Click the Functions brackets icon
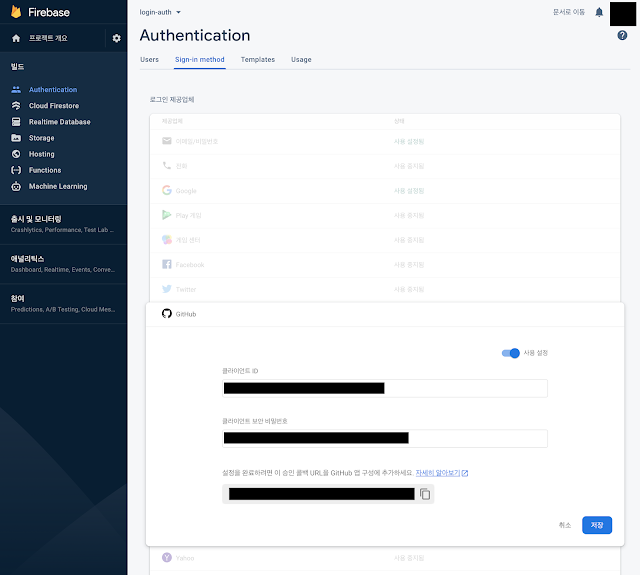 (16, 170)
